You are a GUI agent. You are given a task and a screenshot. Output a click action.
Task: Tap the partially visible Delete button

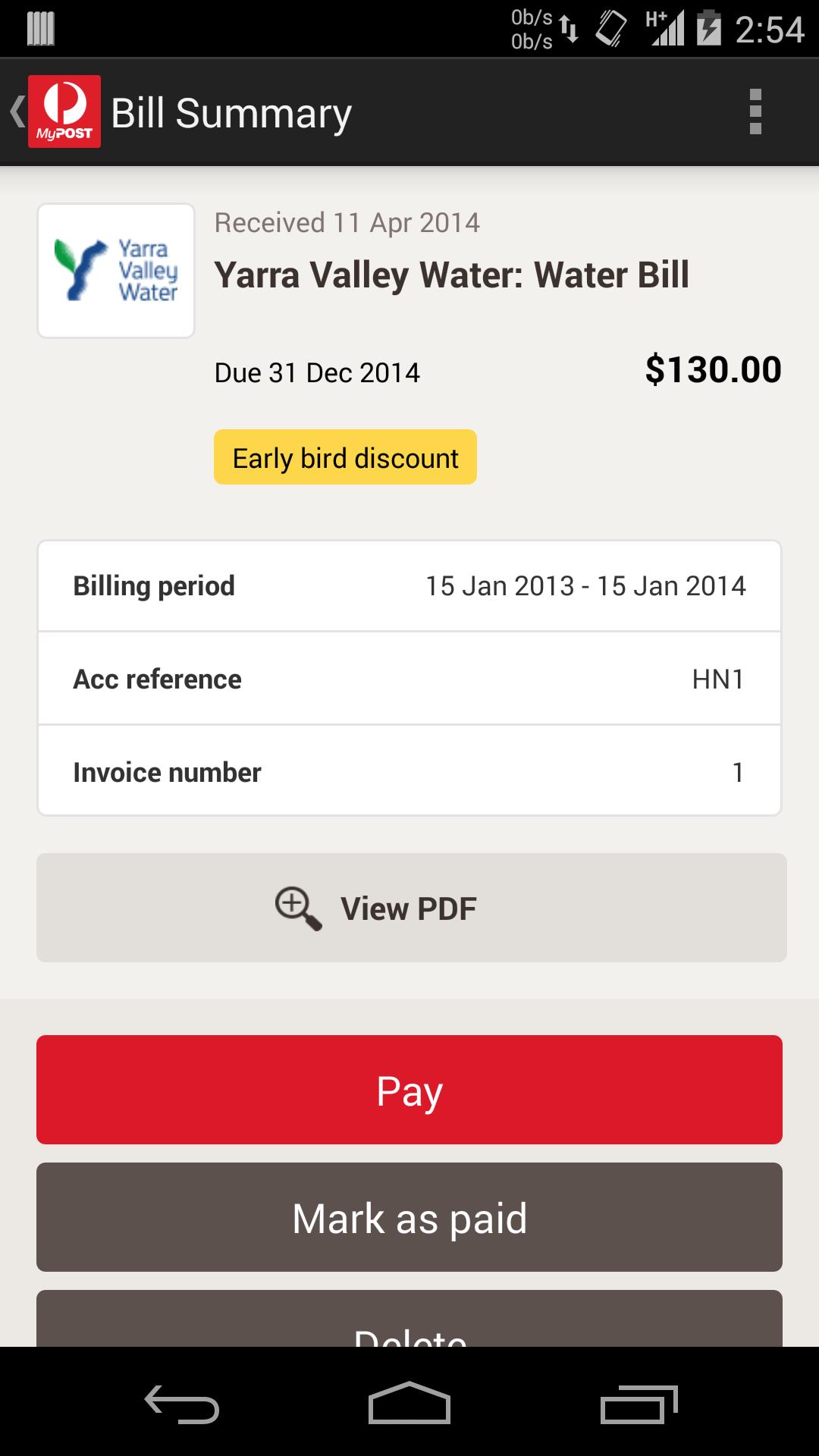(x=409, y=1323)
